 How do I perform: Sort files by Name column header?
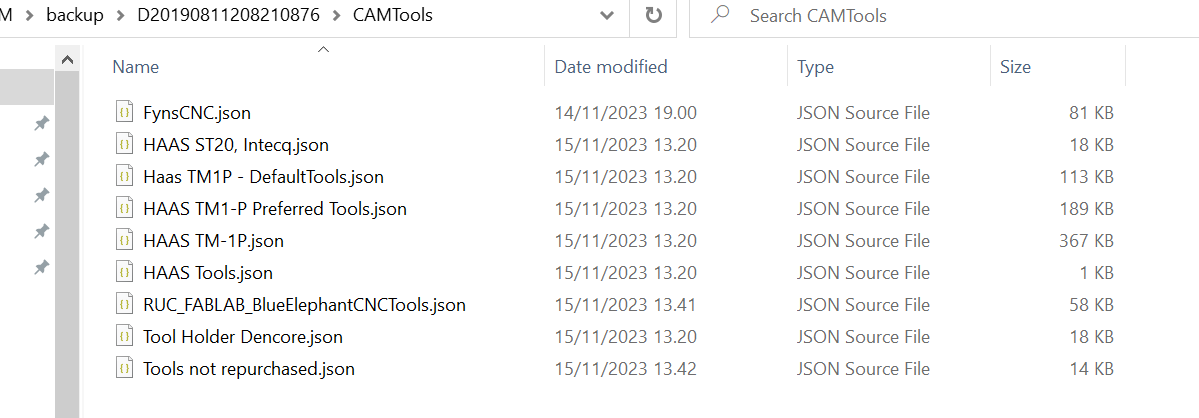135,66
